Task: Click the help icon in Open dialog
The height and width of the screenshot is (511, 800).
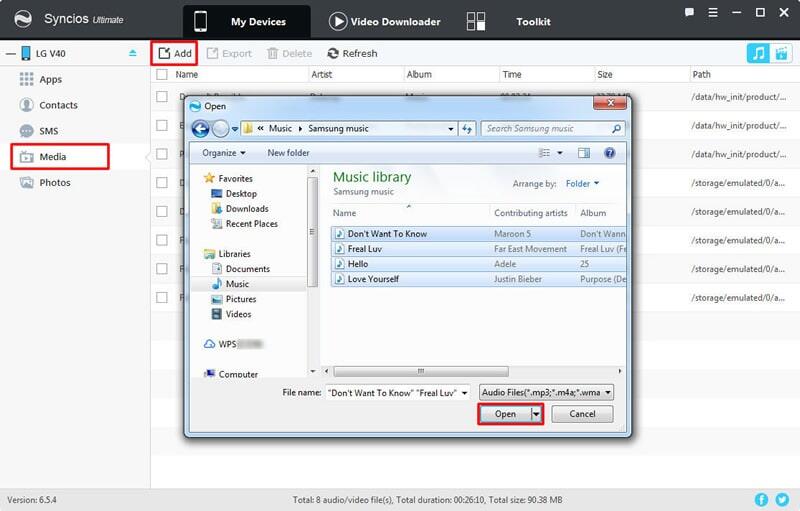Action: (608, 153)
